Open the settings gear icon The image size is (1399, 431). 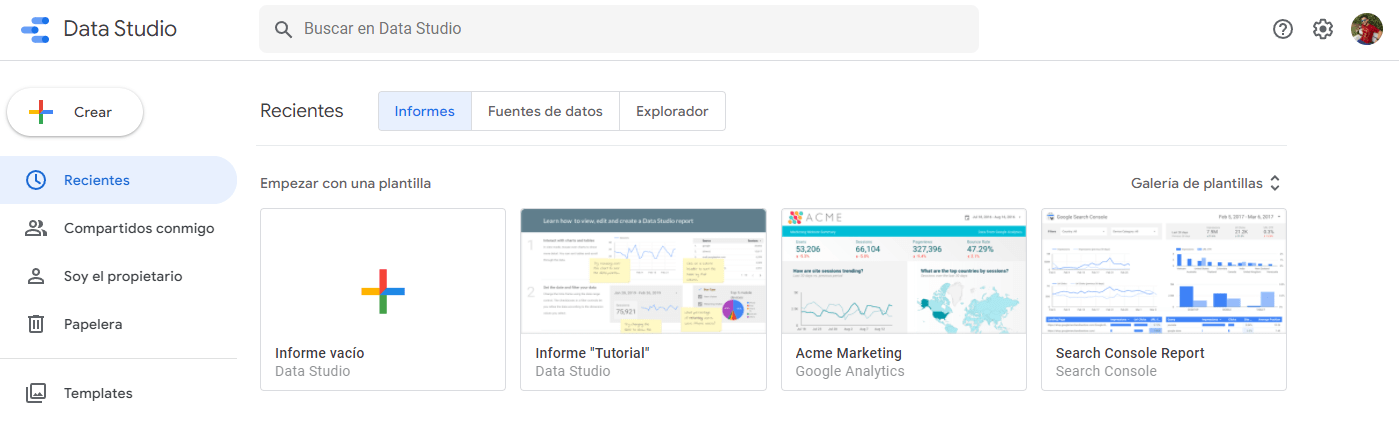(1323, 29)
